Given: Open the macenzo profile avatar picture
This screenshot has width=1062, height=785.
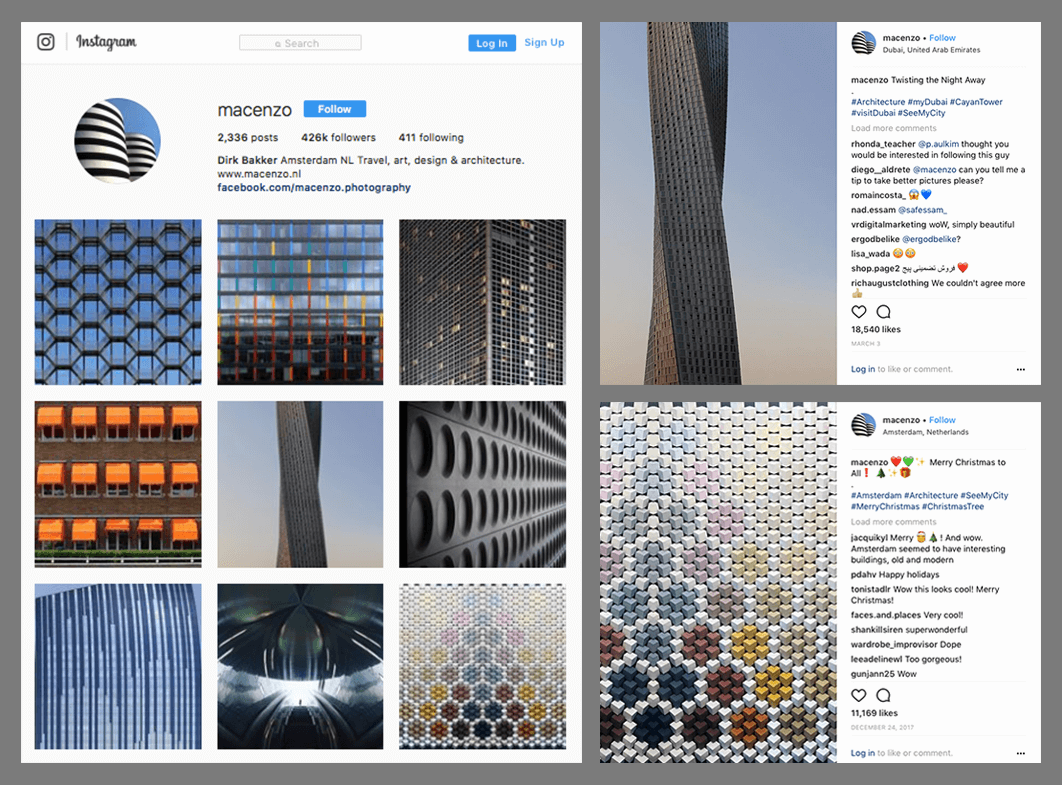Looking at the screenshot, I should coord(118,141).
